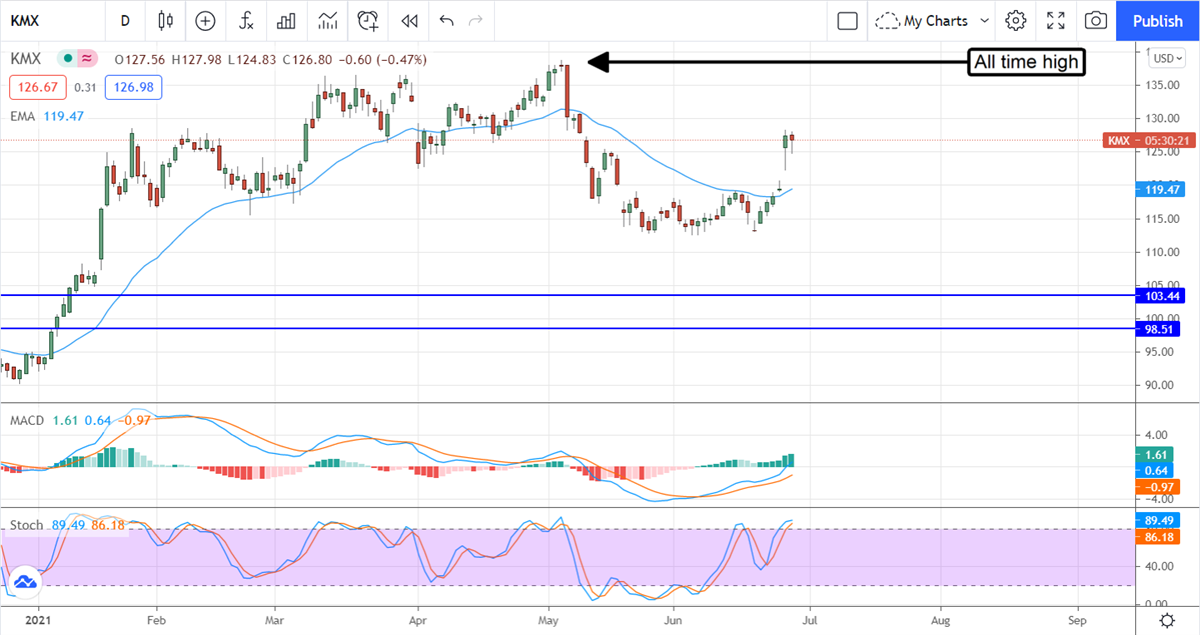The height and width of the screenshot is (635, 1200).
Task: Change the D daily interval
Action: [125, 20]
